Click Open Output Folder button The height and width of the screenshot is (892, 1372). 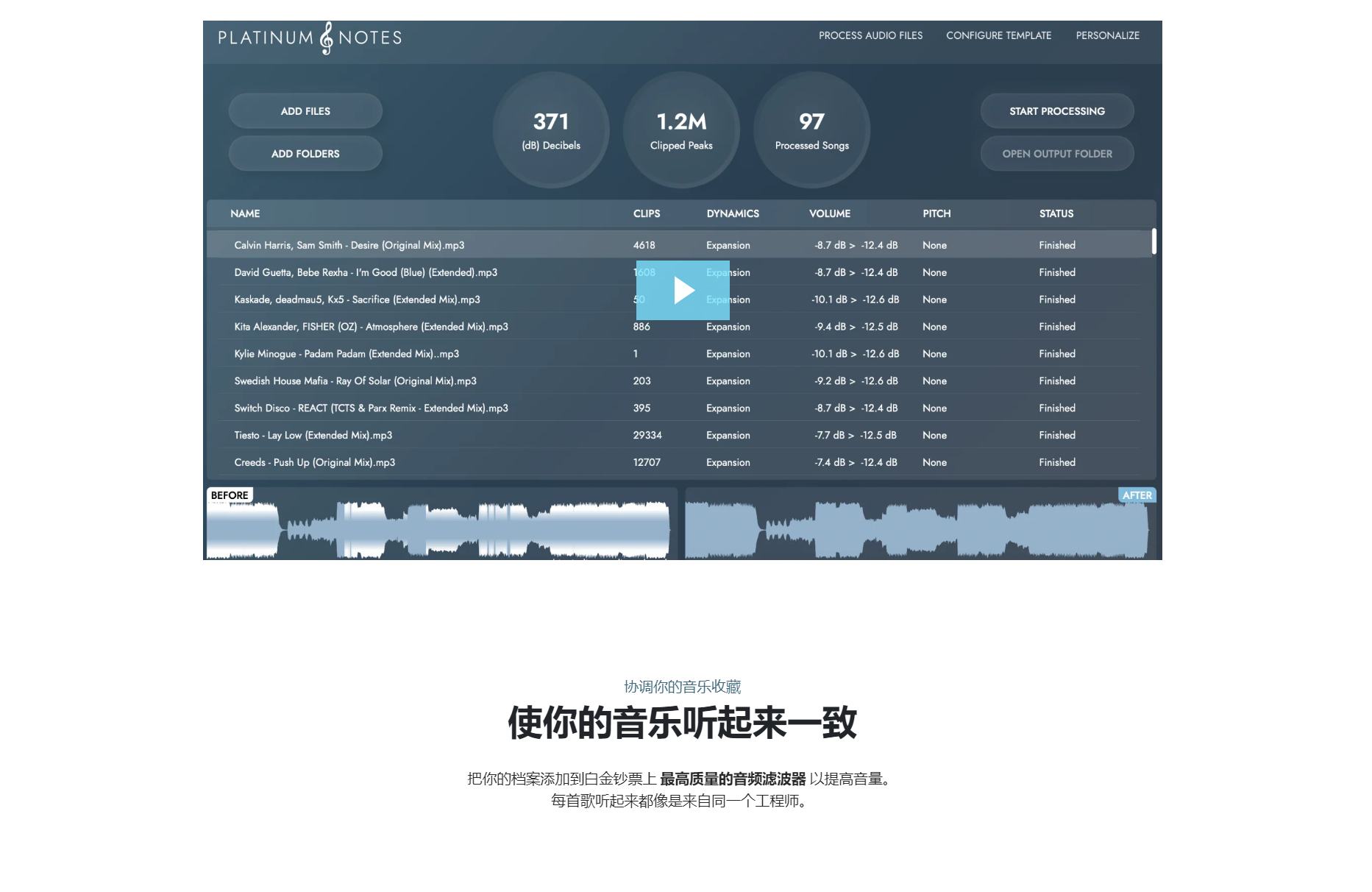(1057, 154)
